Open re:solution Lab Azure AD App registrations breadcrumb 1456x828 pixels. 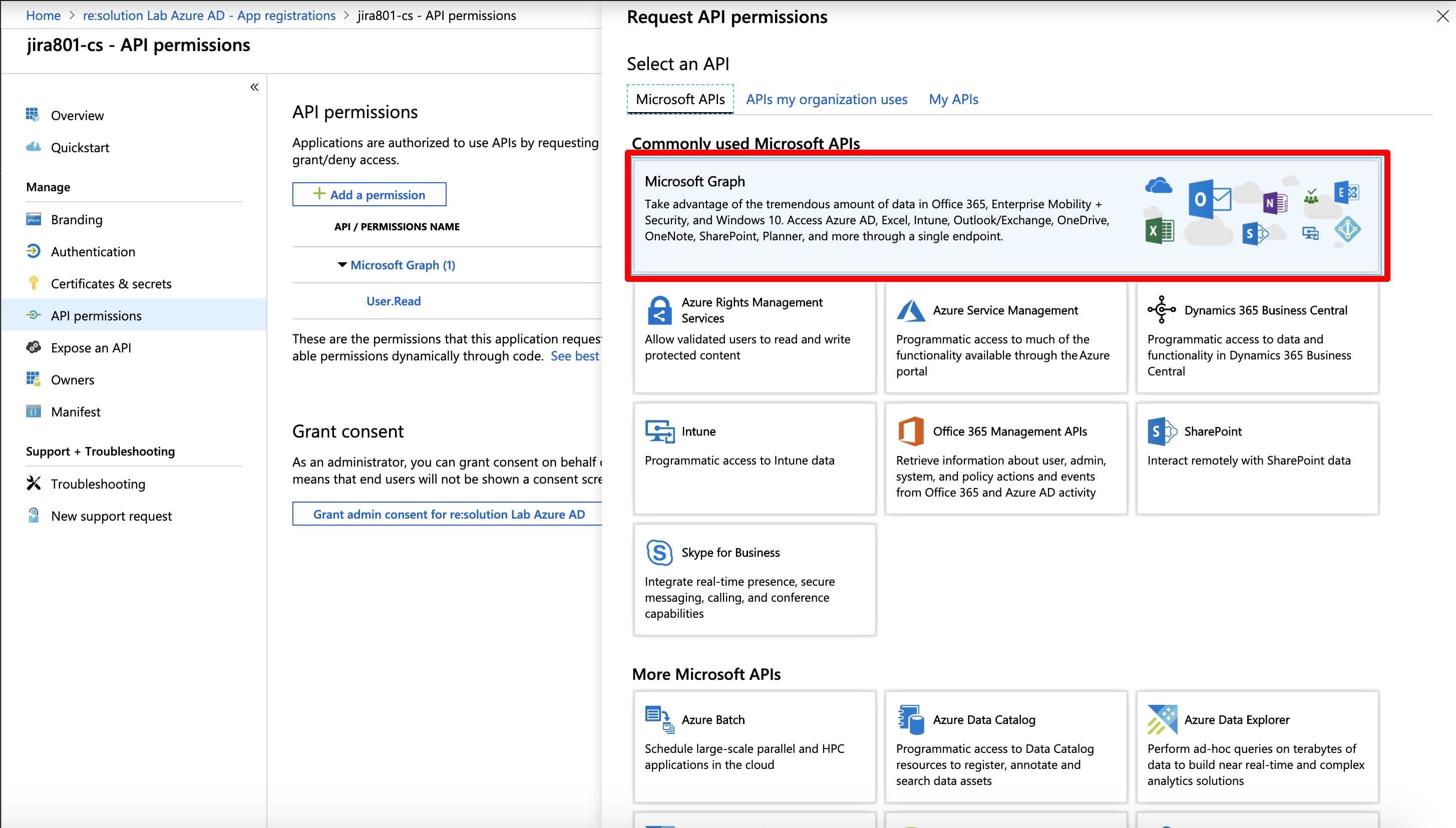pos(209,16)
